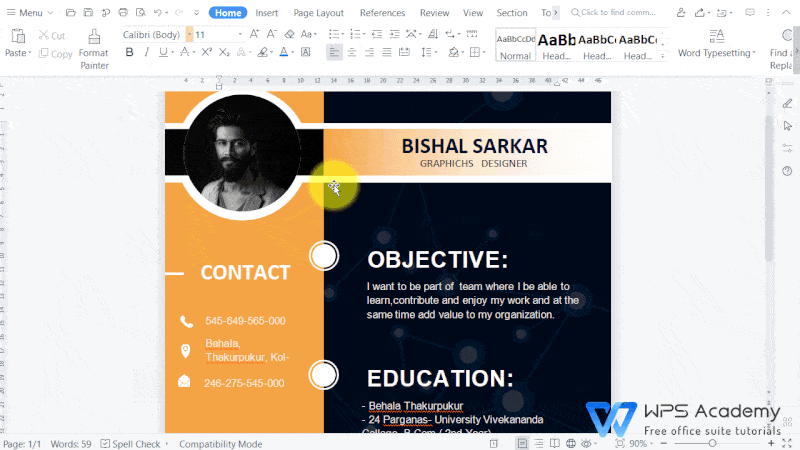Toggle Italic formatting

(x=146, y=52)
